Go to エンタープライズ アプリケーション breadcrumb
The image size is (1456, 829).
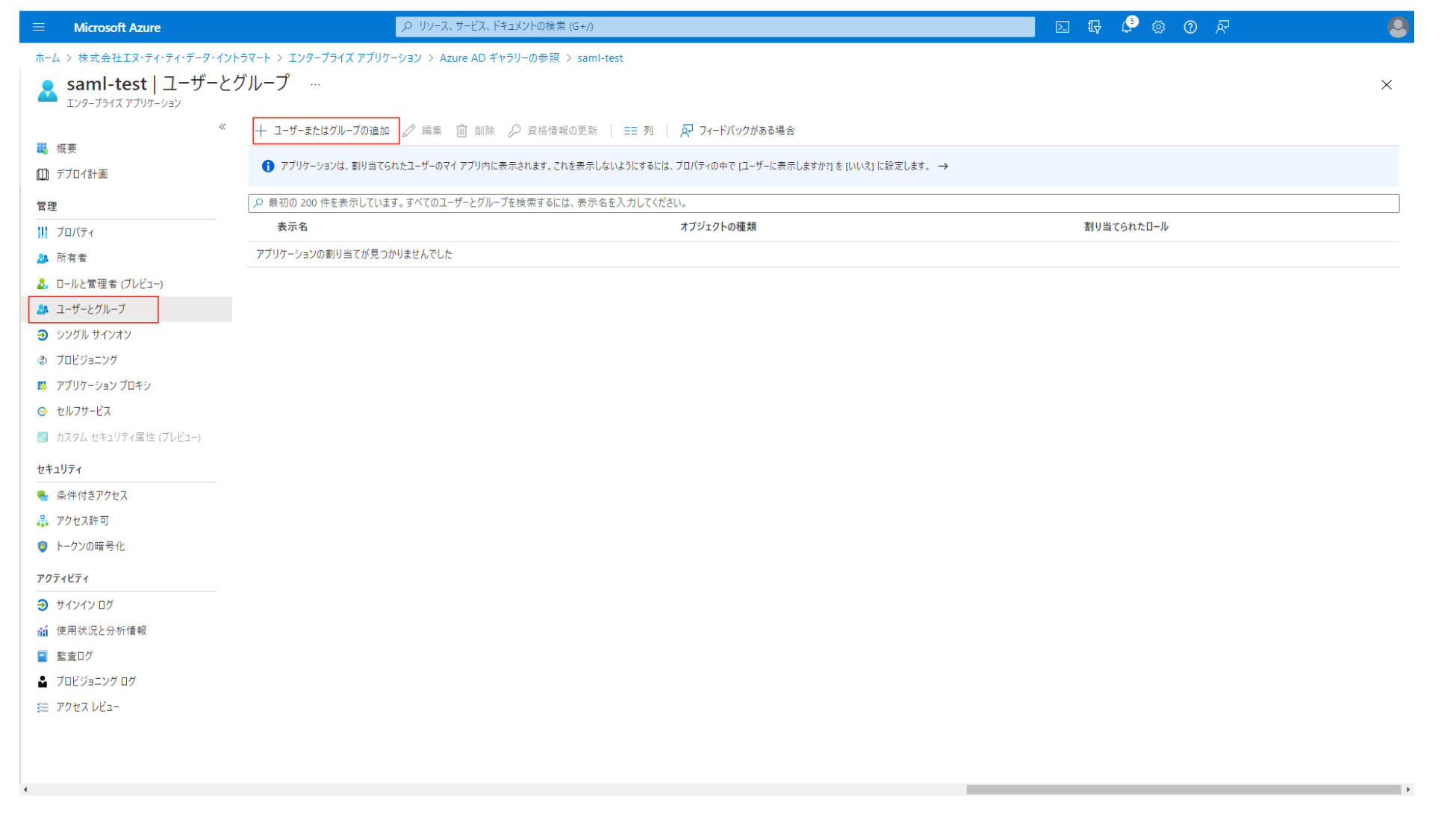click(355, 58)
